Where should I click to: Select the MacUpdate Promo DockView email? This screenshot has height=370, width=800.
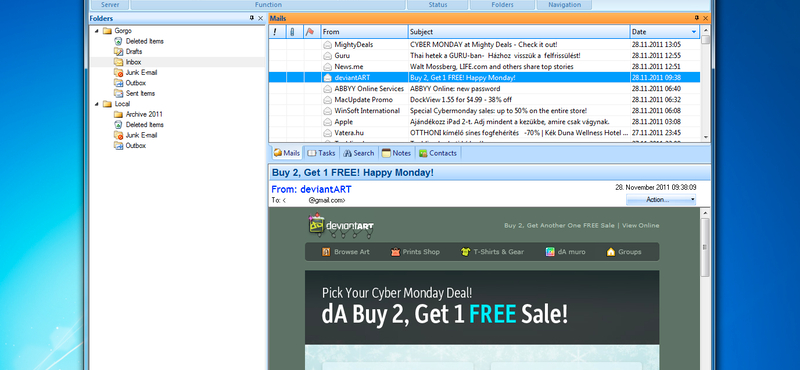[x=484, y=100]
